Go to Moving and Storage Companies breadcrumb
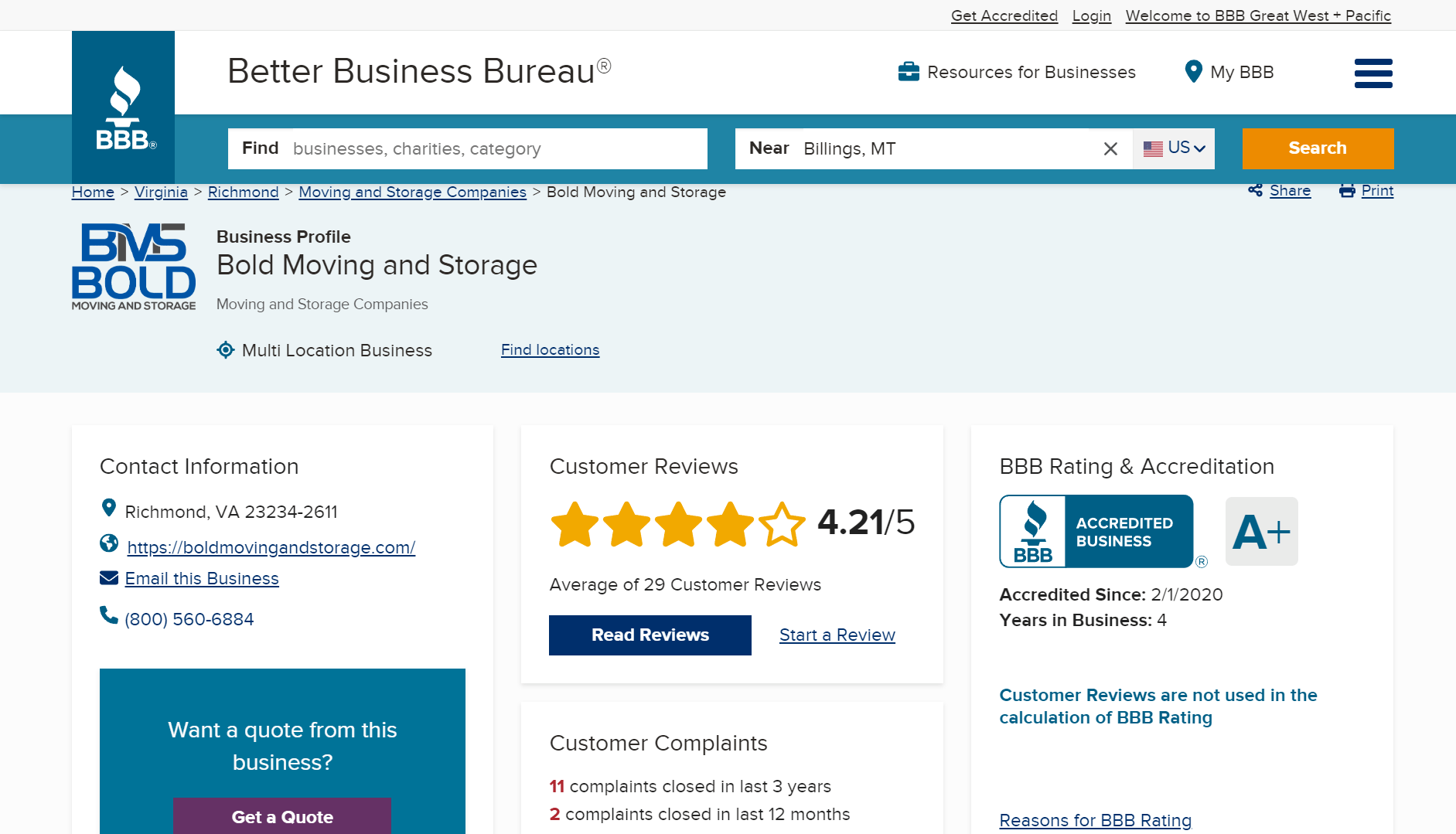This screenshot has width=1456, height=834. pyautogui.click(x=412, y=192)
